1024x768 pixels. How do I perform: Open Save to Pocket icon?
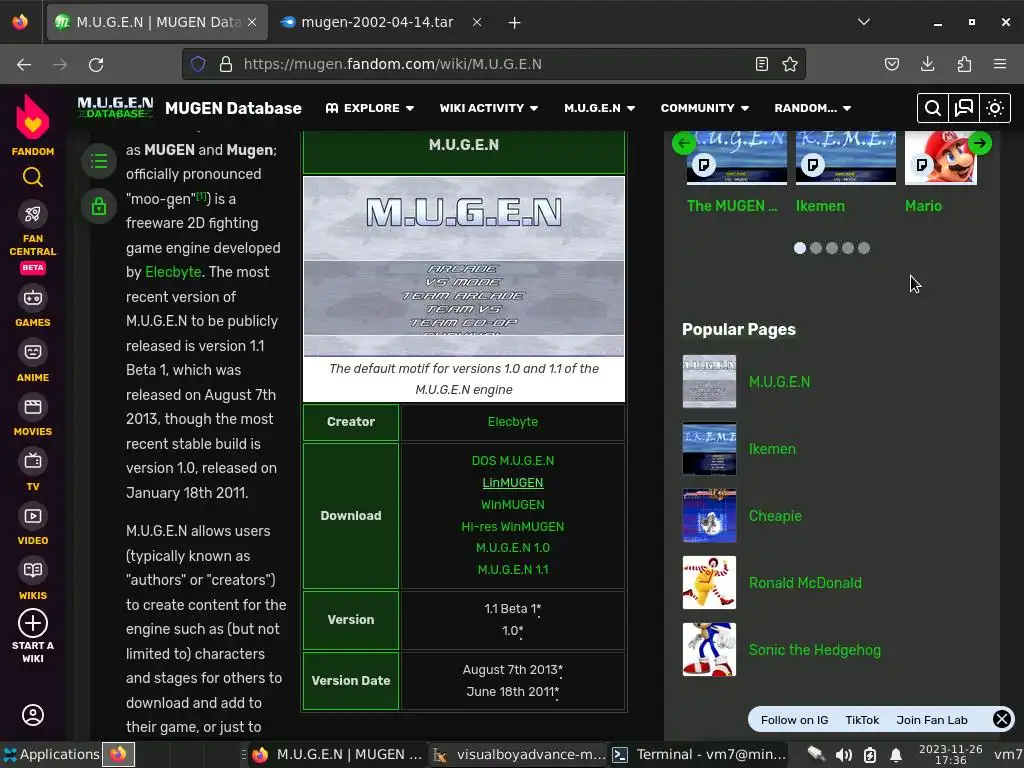[891, 64]
